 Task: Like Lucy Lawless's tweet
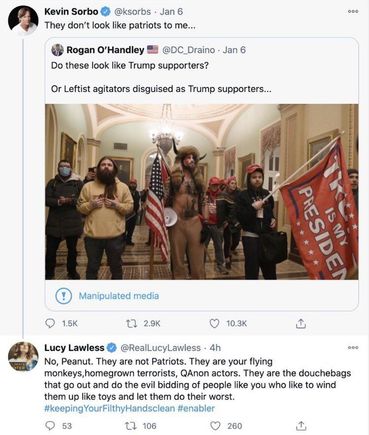215,426
